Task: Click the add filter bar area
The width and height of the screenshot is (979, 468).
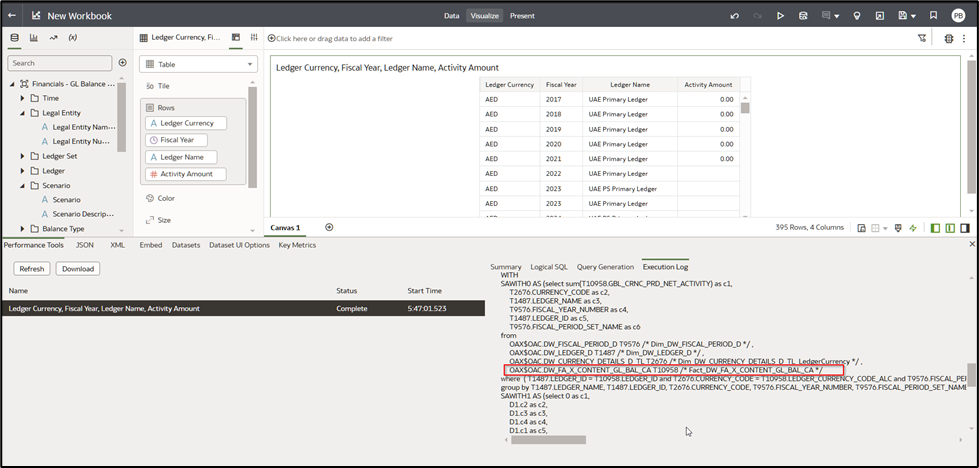Action: click(x=330, y=39)
